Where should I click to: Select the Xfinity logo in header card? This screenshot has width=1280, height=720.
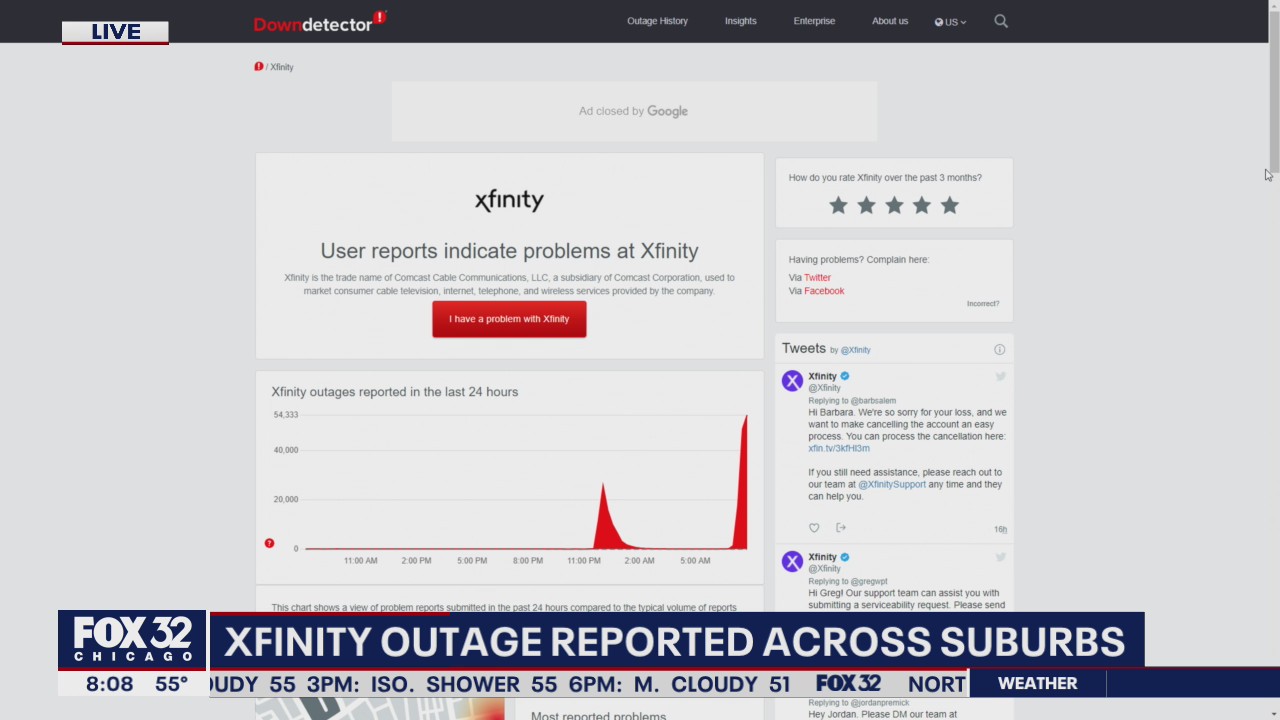pos(509,200)
